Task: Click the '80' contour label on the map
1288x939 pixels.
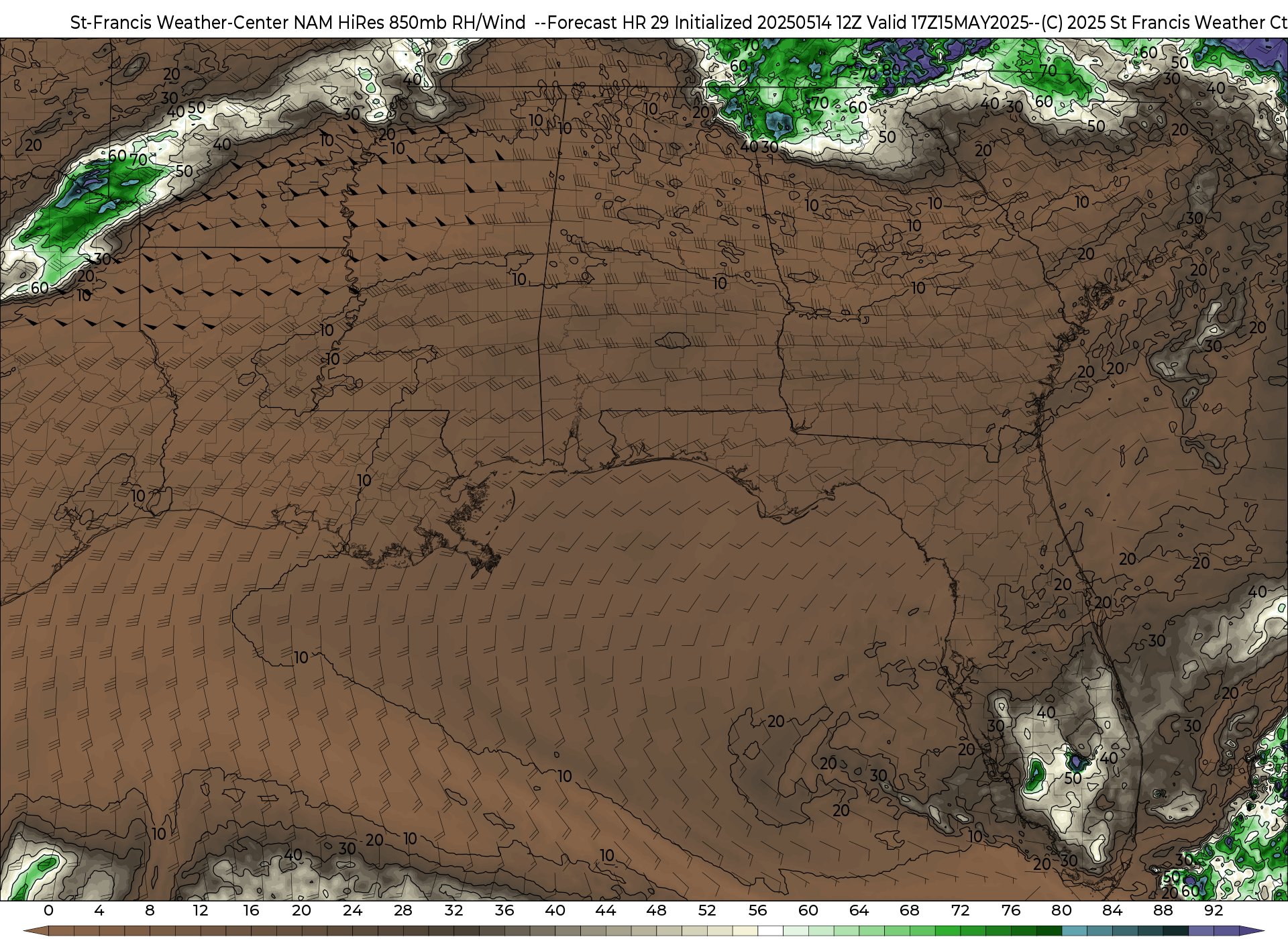Action: point(892,70)
